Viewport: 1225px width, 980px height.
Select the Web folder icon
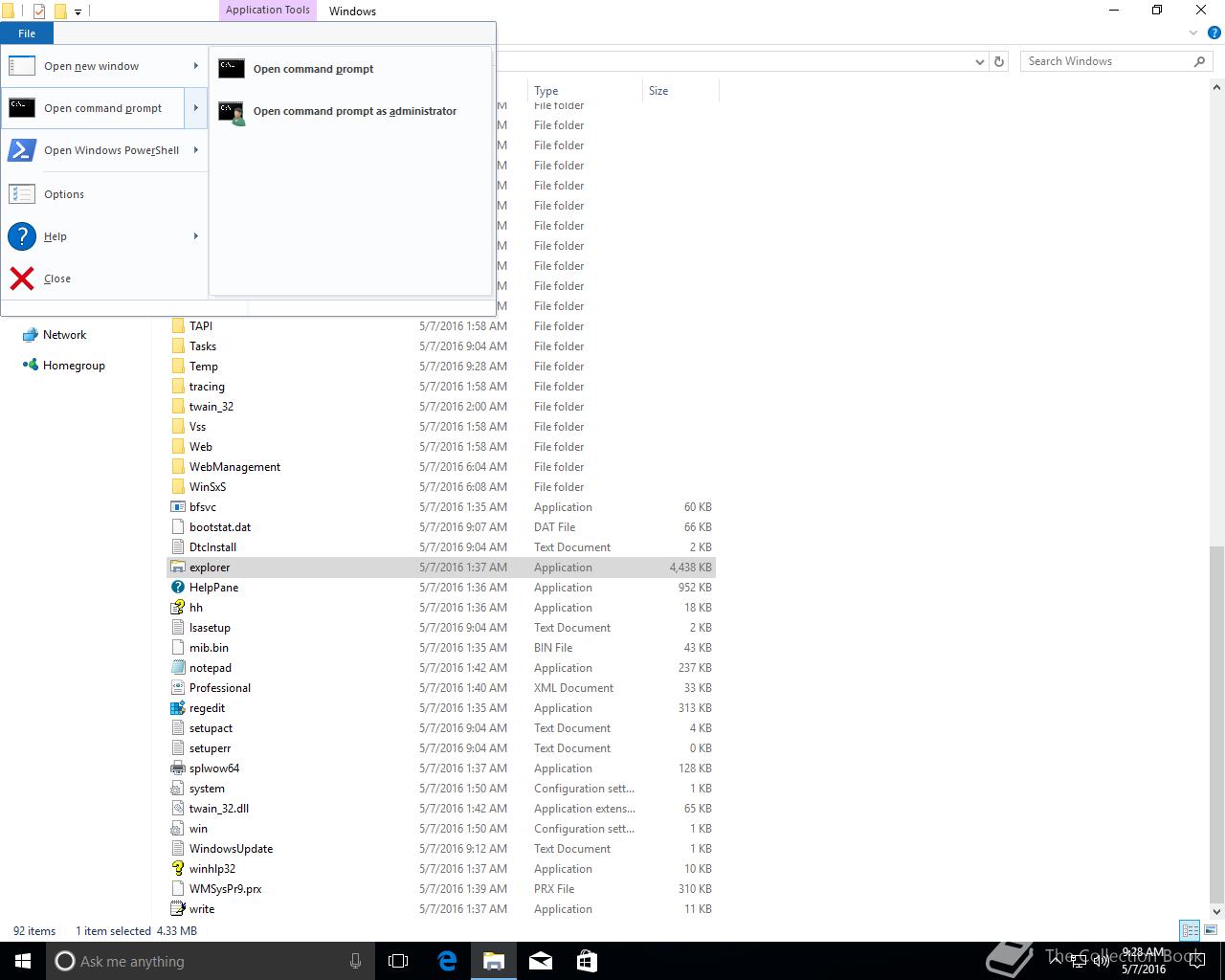pos(178,447)
